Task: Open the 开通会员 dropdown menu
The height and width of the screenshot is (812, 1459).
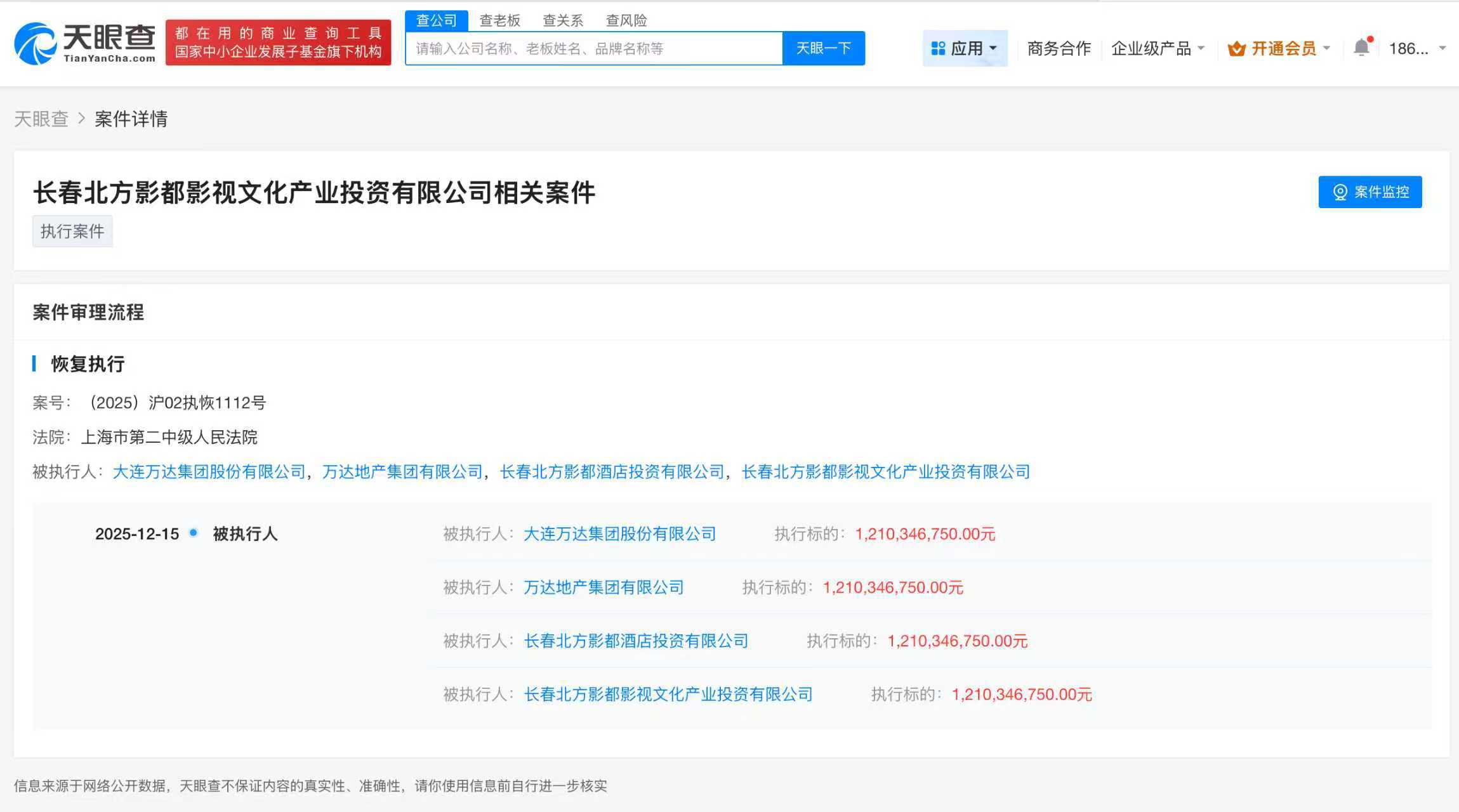Action: click(1328, 48)
